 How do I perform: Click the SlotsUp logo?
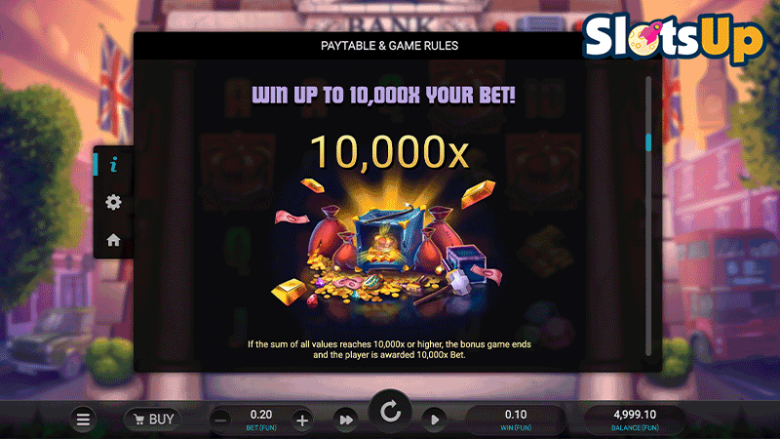674,36
